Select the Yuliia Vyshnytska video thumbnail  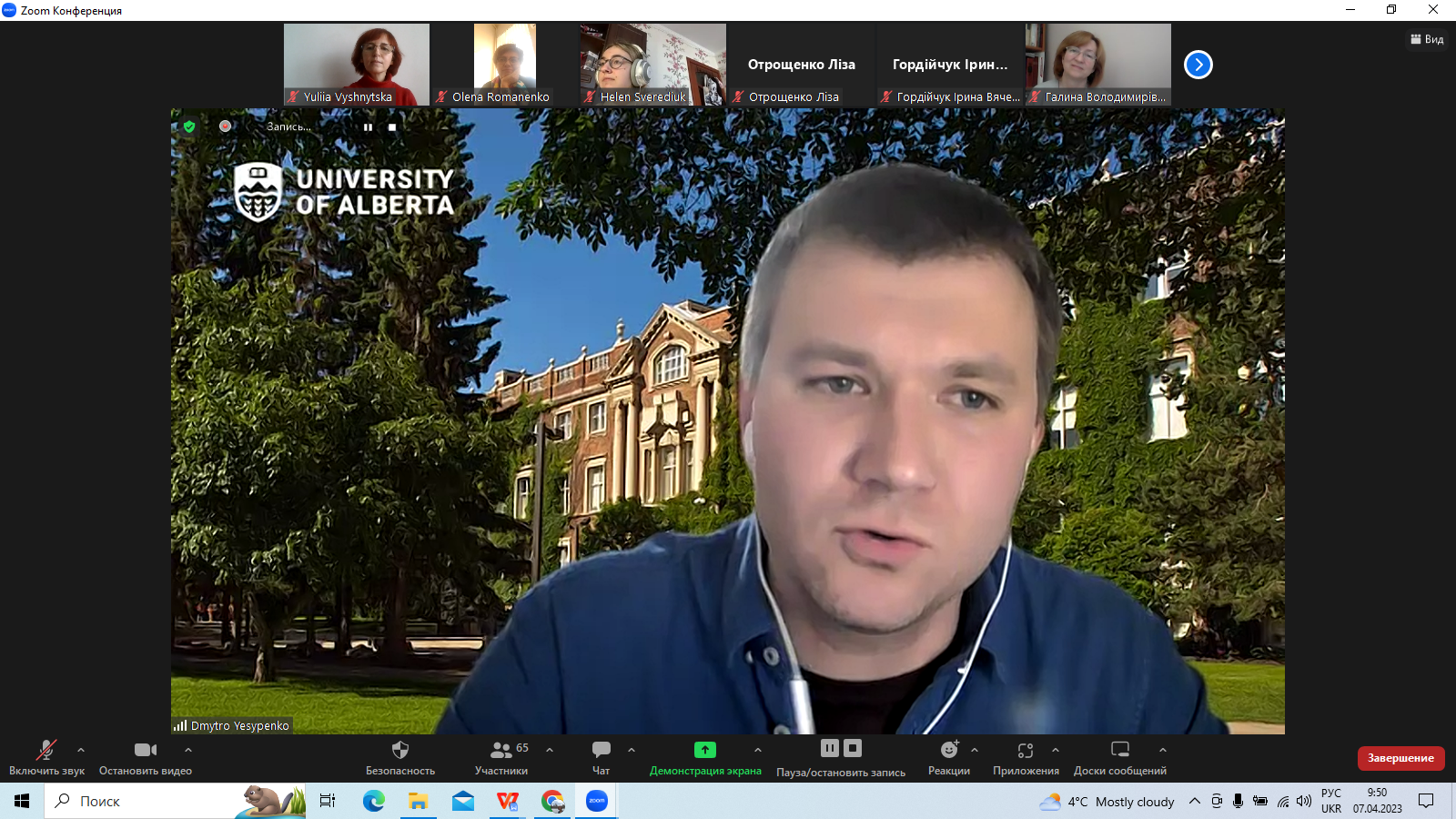[x=356, y=64]
